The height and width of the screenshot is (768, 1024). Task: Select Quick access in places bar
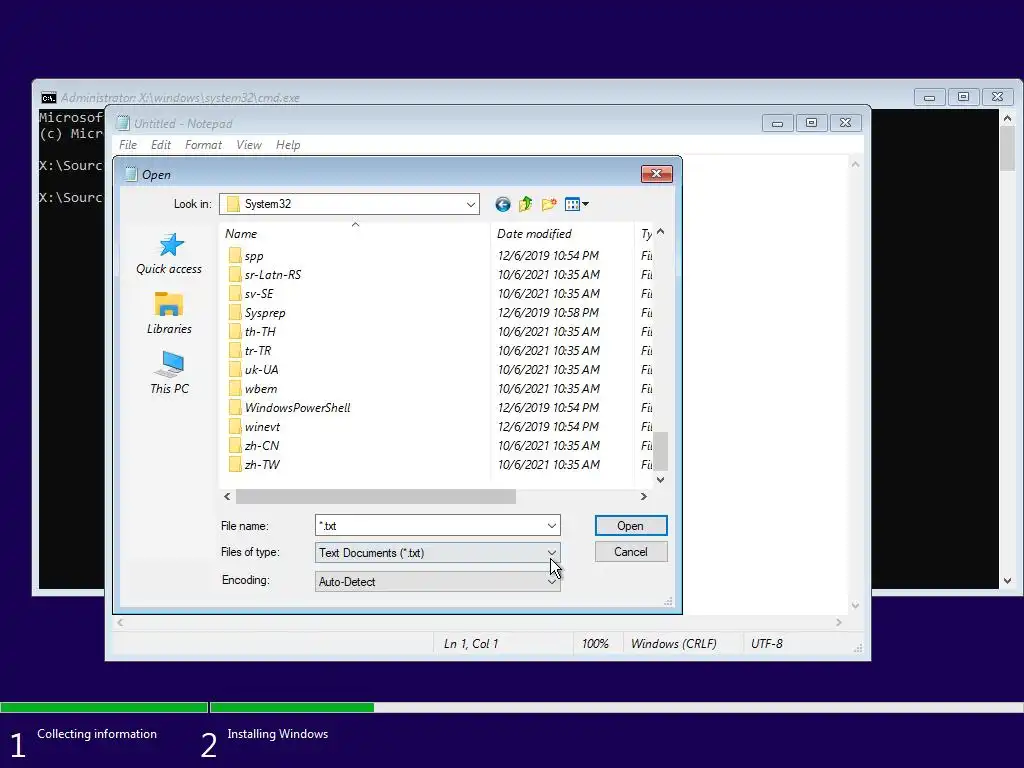[169, 253]
